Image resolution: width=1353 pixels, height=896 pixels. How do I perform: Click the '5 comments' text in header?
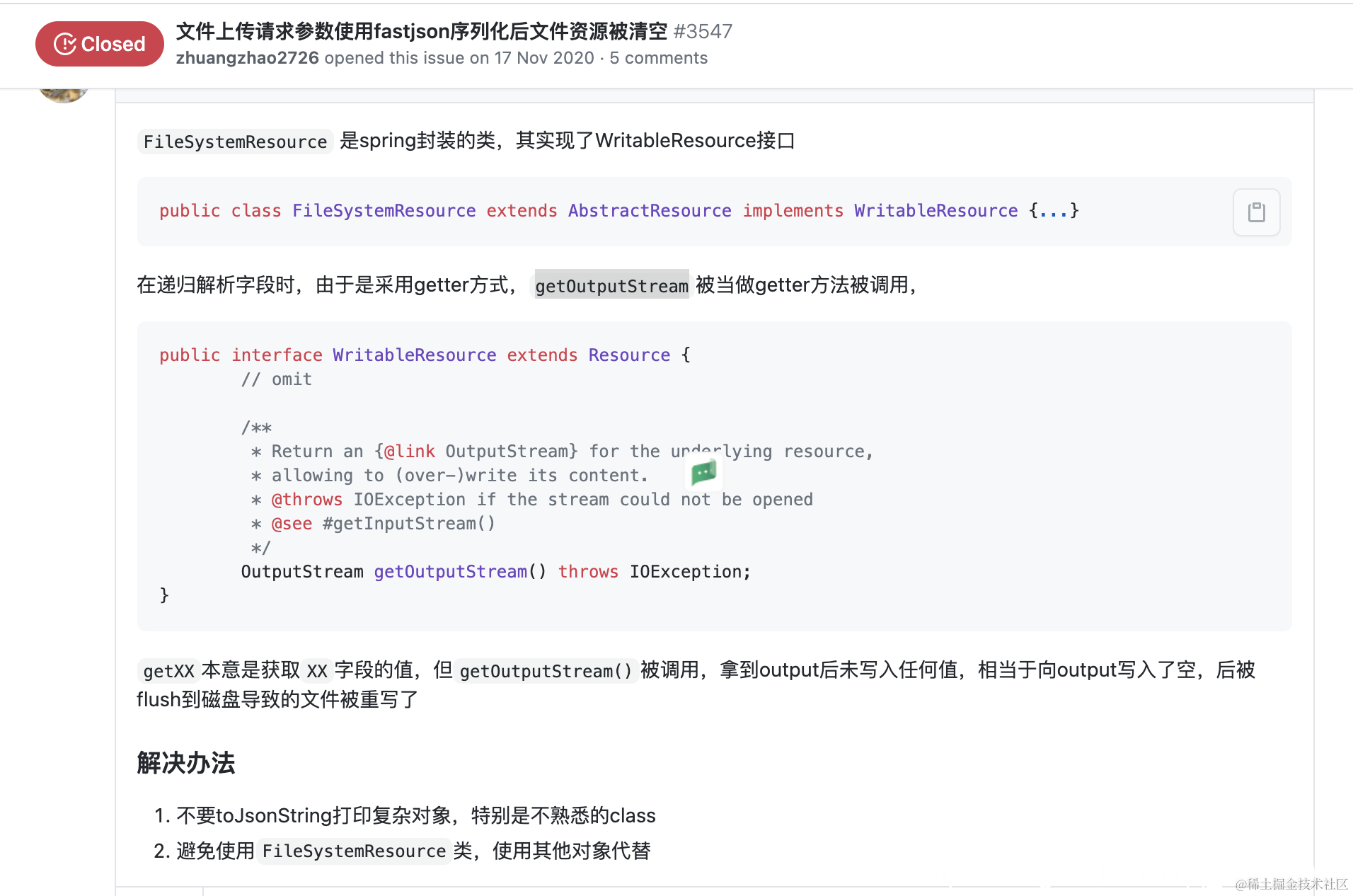pyautogui.click(x=659, y=58)
